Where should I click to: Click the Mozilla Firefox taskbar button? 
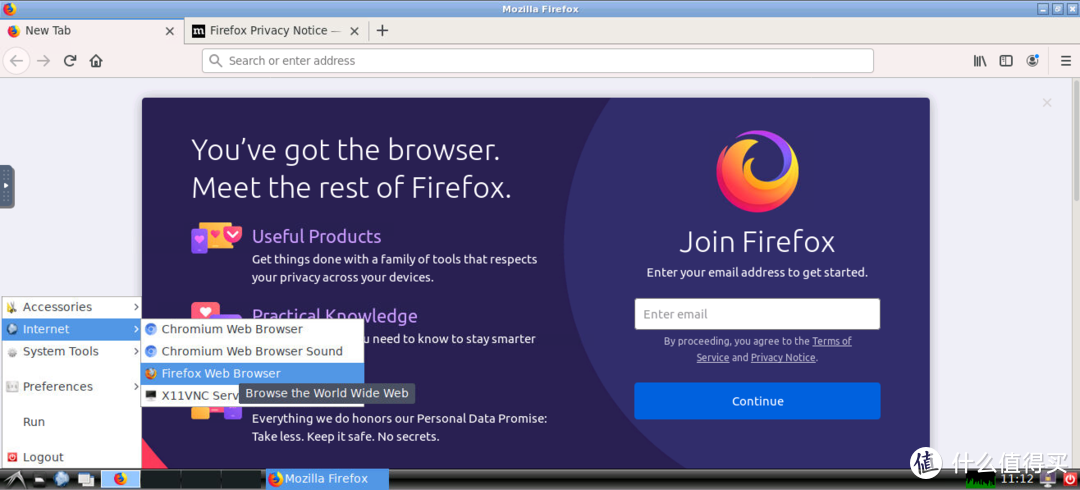click(327, 479)
